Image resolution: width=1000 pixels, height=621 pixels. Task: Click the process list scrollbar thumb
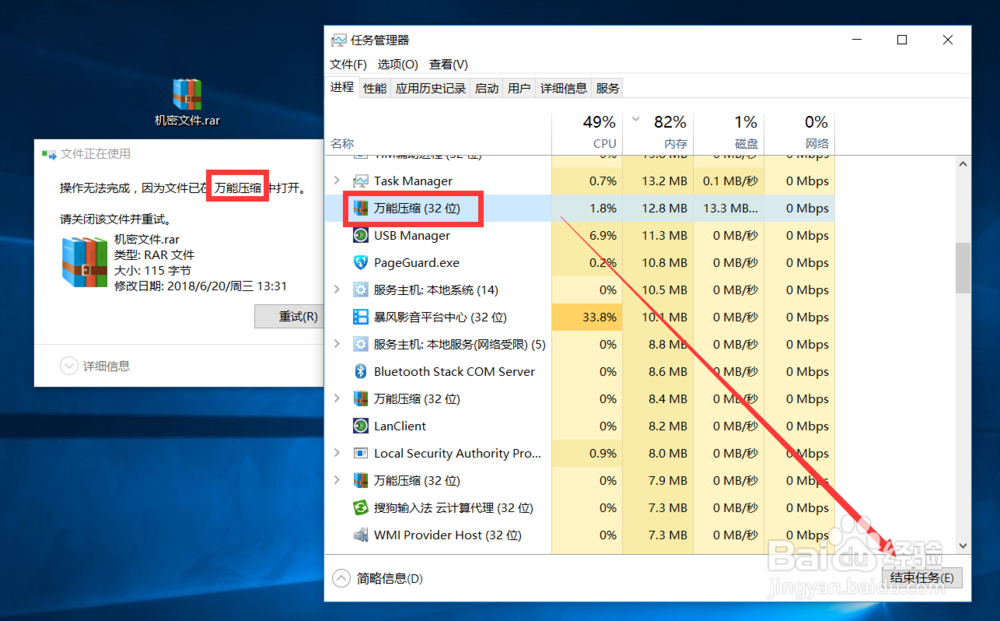[963, 268]
